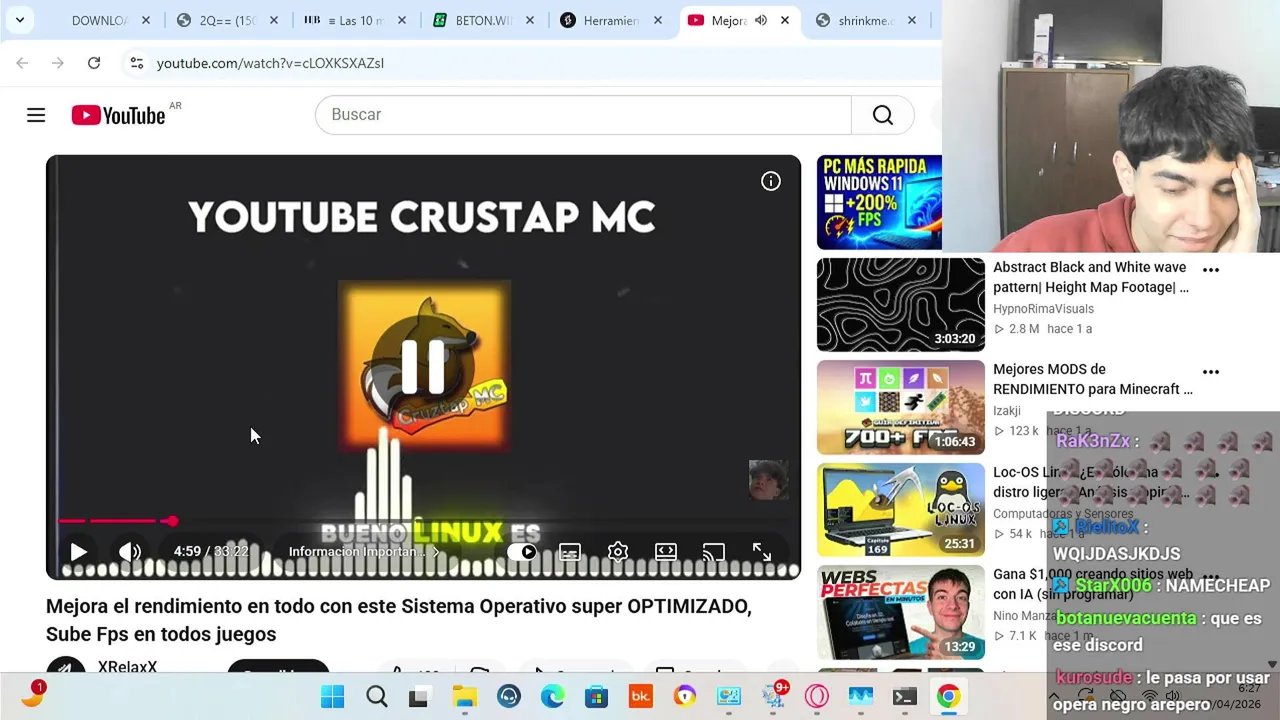The width and height of the screenshot is (1280, 720).
Task: Open the widgets icon with badge 1
Action: point(32,695)
